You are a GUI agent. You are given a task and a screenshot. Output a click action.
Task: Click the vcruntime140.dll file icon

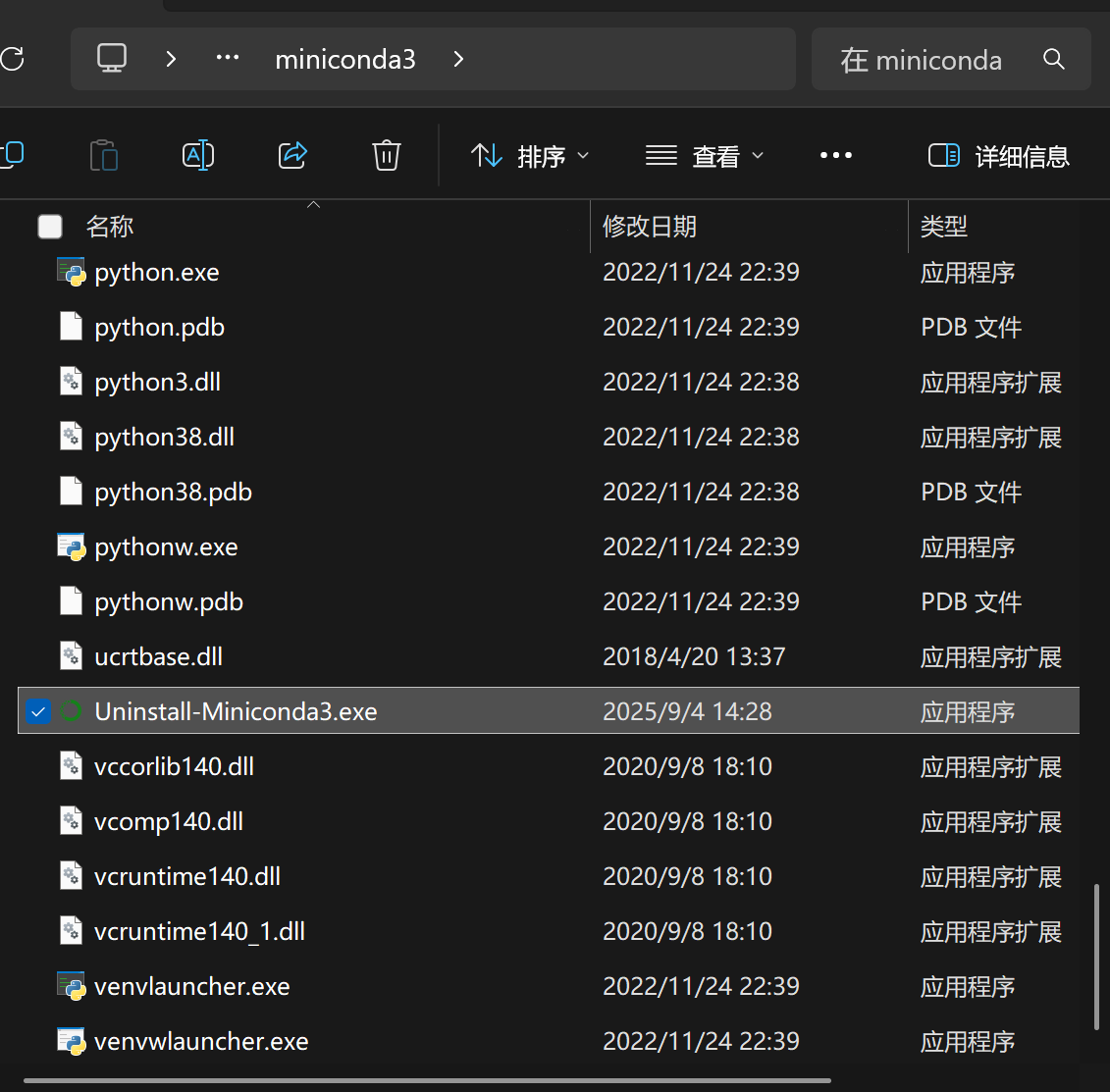[72, 876]
